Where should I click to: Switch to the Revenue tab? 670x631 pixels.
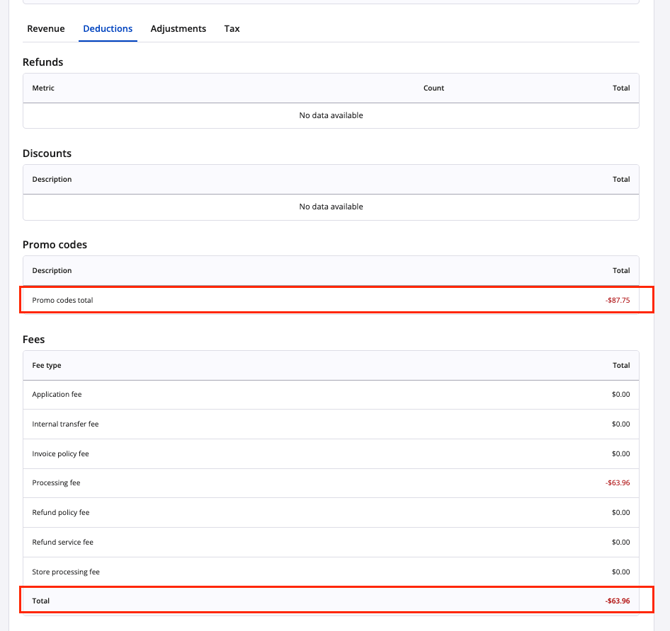(46, 29)
